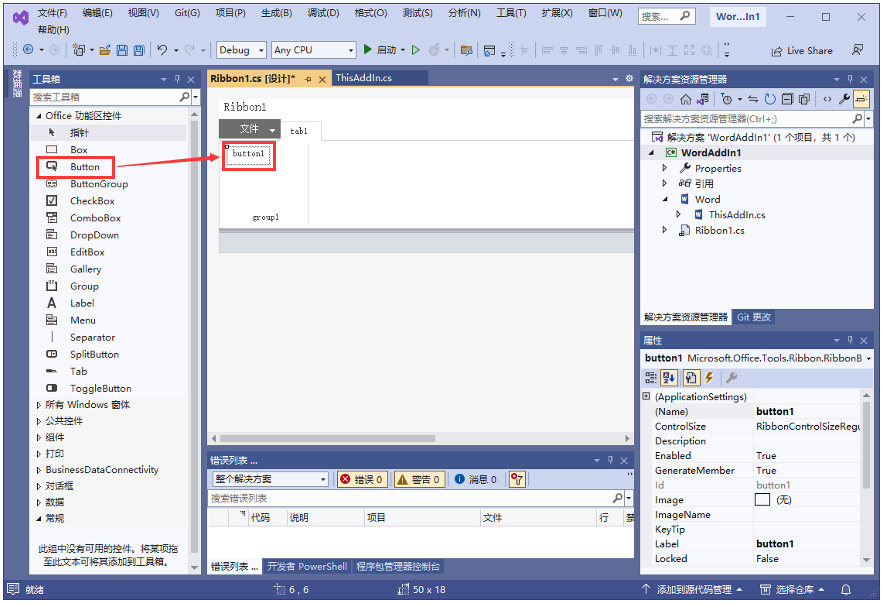The height and width of the screenshot is (605, 883).
Task: Click the Visual Studio logo icon
Action: [x=21, y=17]
